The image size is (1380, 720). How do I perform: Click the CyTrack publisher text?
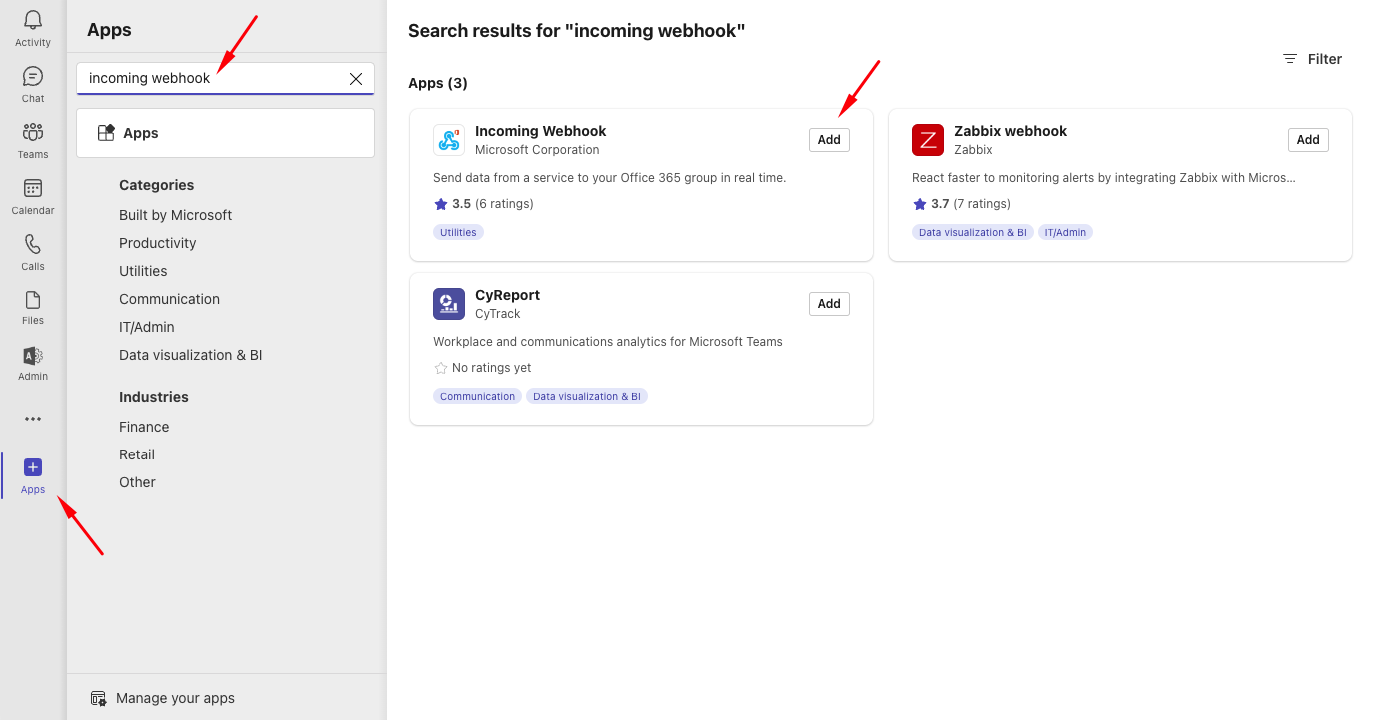click(x=498, y=314)
